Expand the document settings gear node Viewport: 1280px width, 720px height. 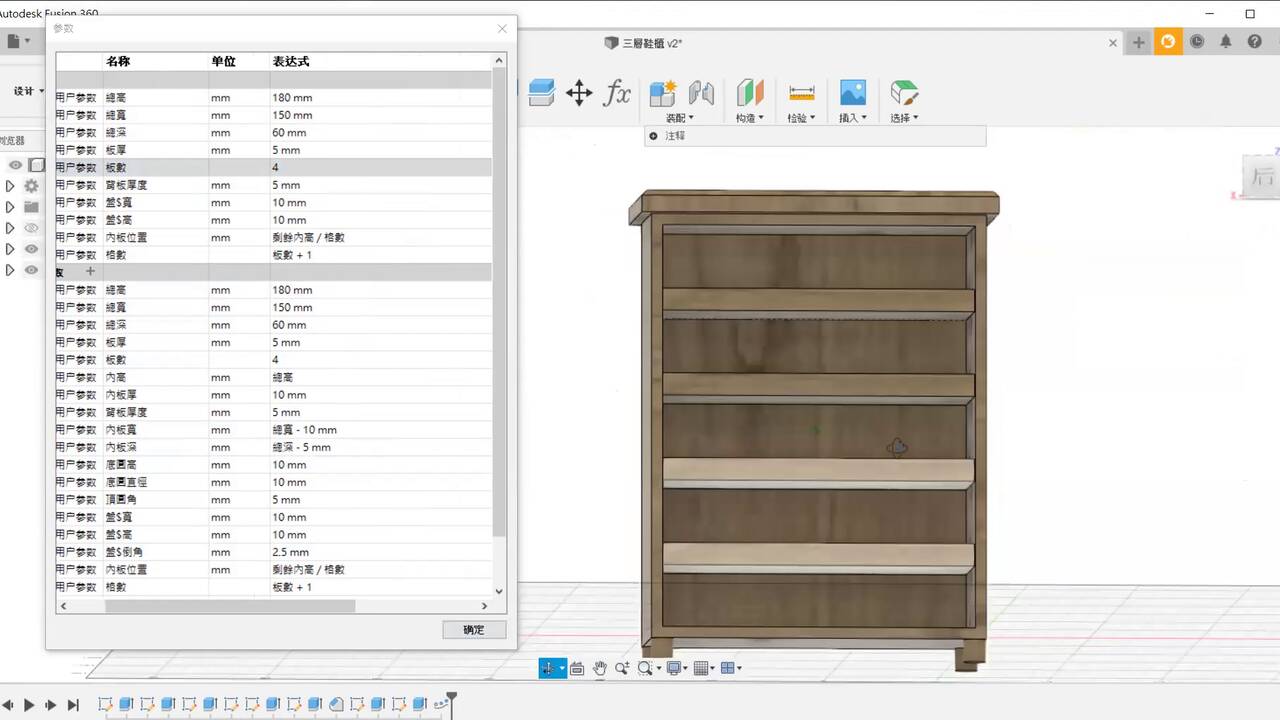pos(10,186)
